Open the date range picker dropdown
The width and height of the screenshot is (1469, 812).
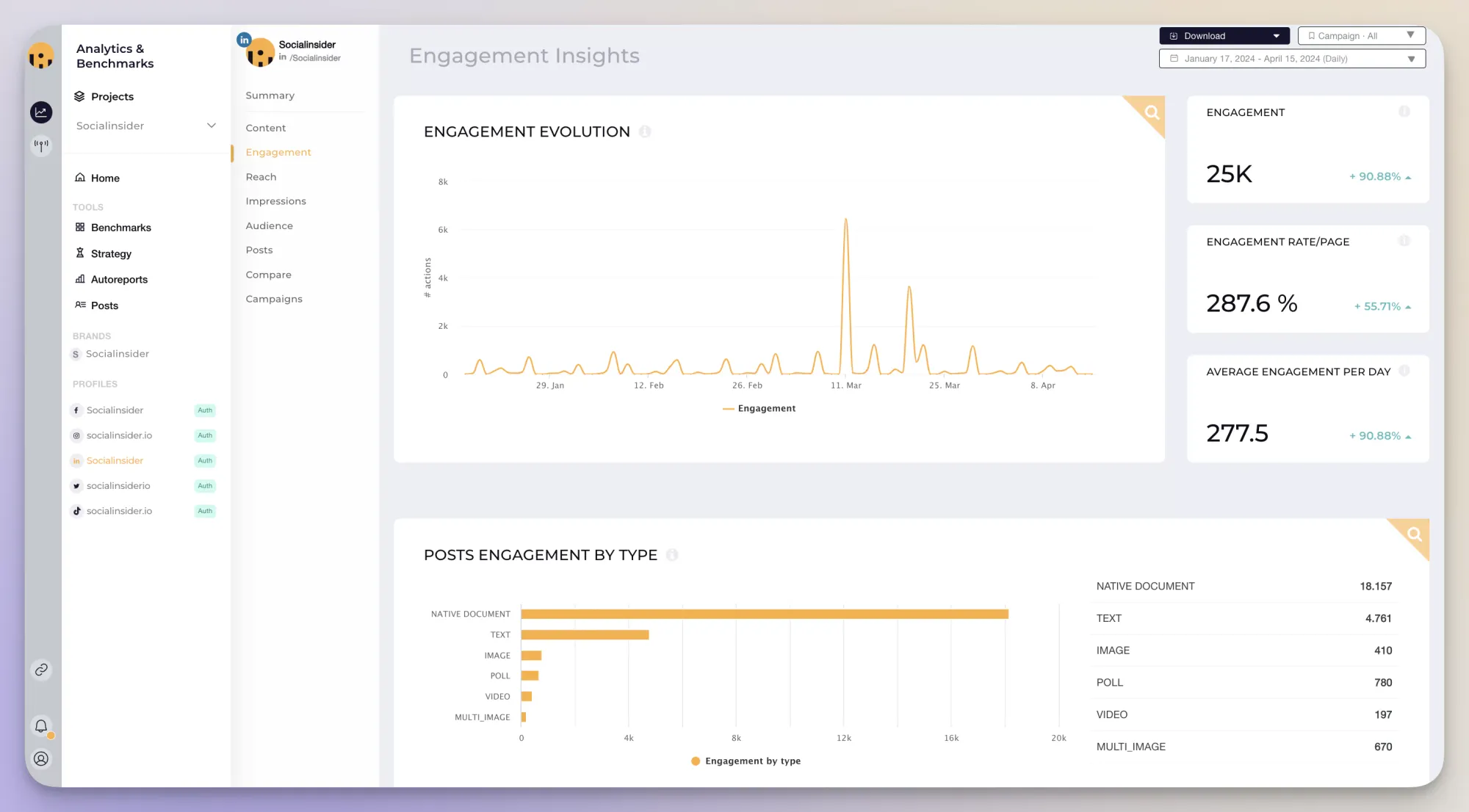pyautogui.click(x=1292, y=59)
